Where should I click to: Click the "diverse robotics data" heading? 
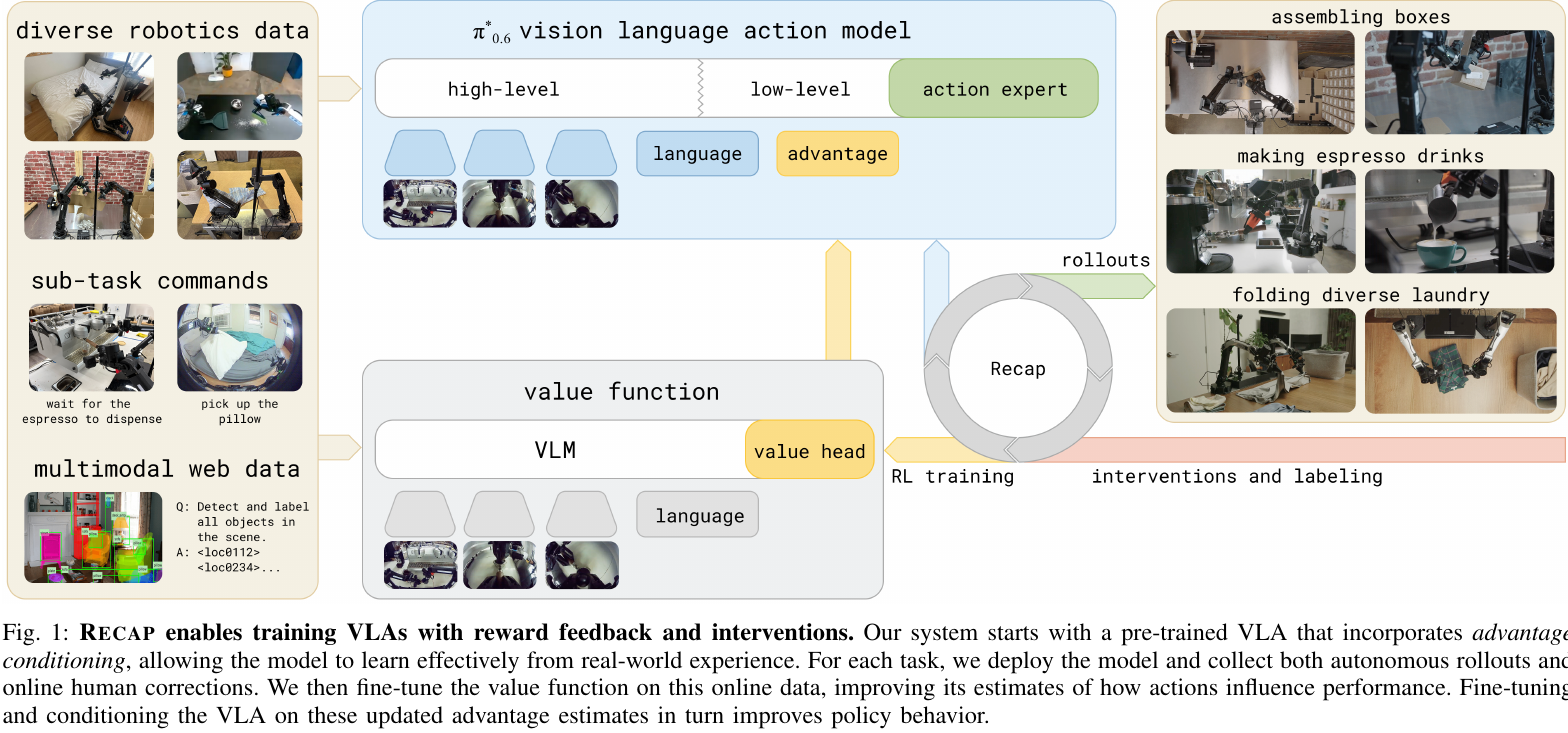pyautogui.click(x=163, y=31)
